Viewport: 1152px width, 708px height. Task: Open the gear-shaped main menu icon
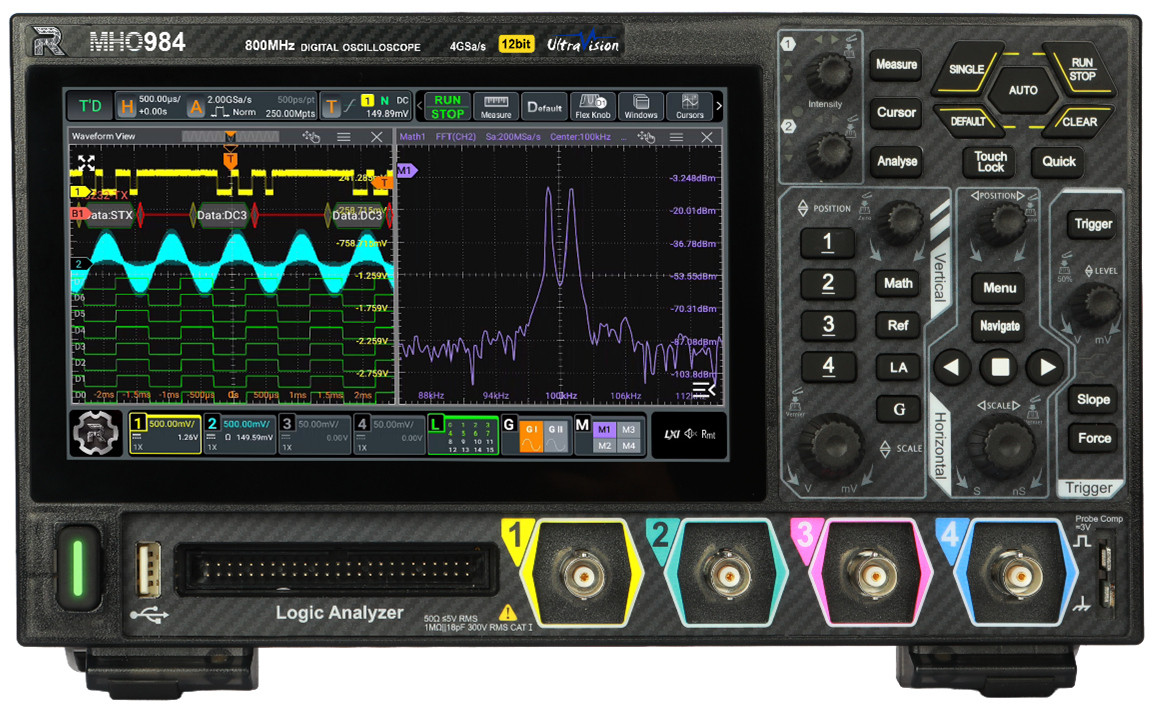coord(96,434)
